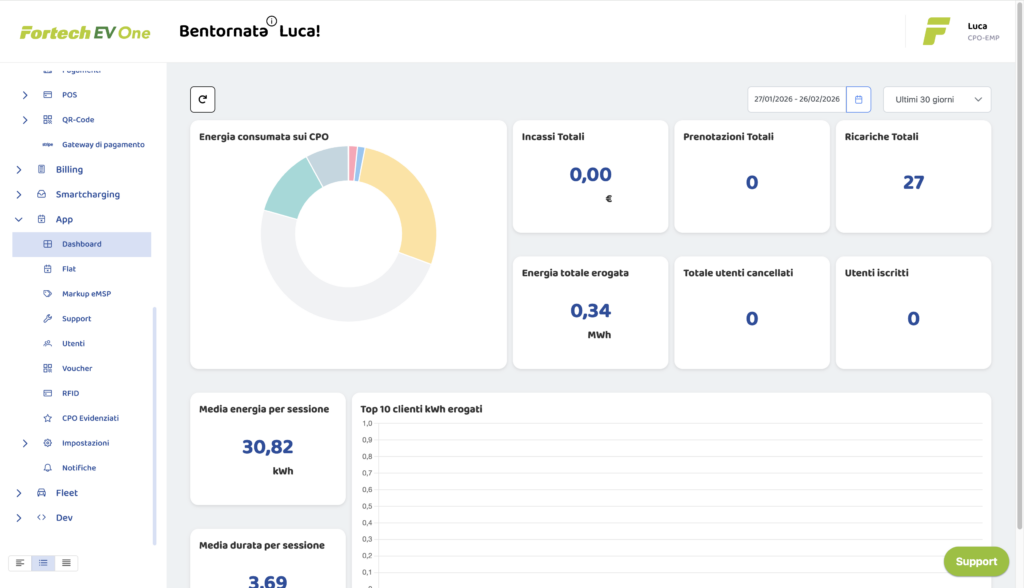The width and height of the screenshot is (1024, 588).
Task: Click the RFID card icon
Action: pos(48,393)
